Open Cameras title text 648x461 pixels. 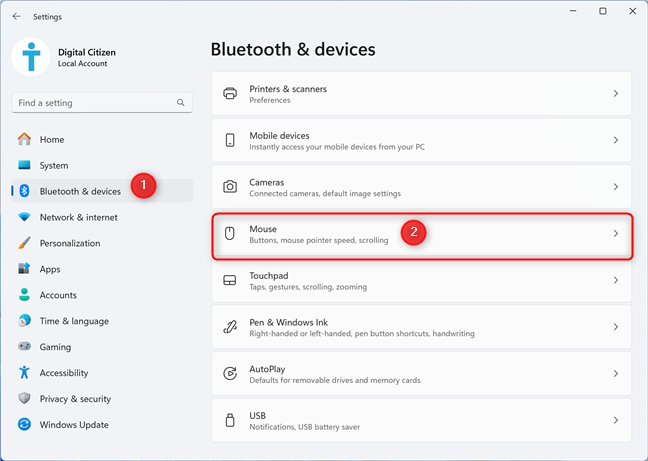pyautogui.click(x=267, y=182)
